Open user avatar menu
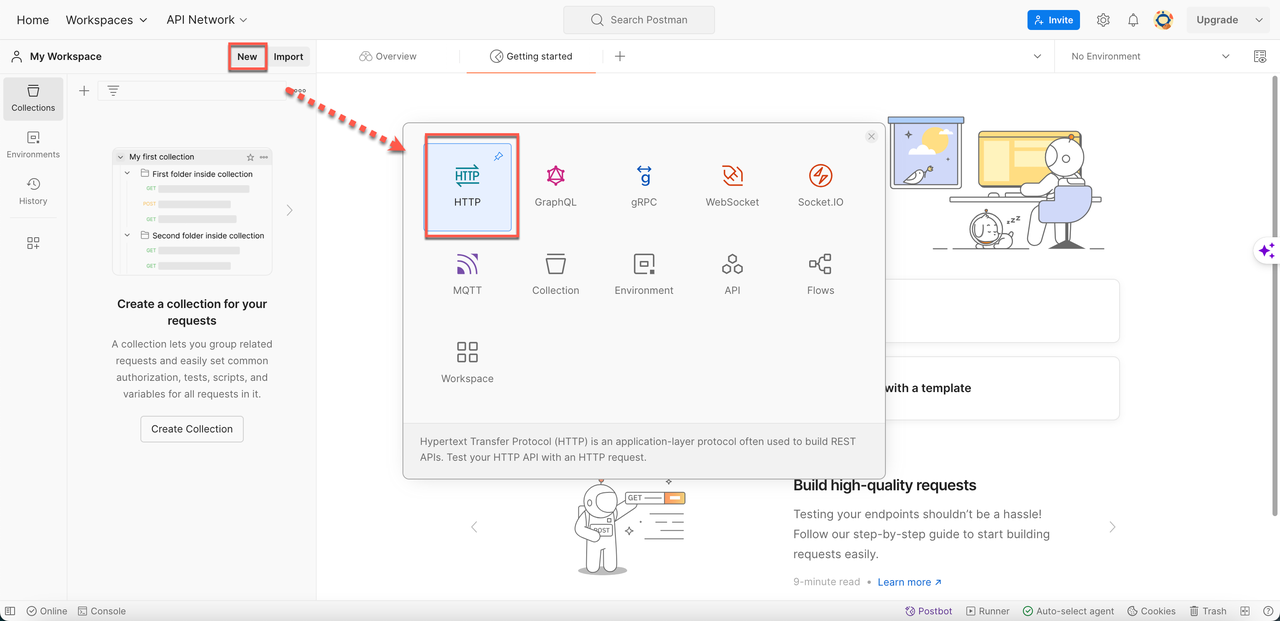 point(1163,20)
